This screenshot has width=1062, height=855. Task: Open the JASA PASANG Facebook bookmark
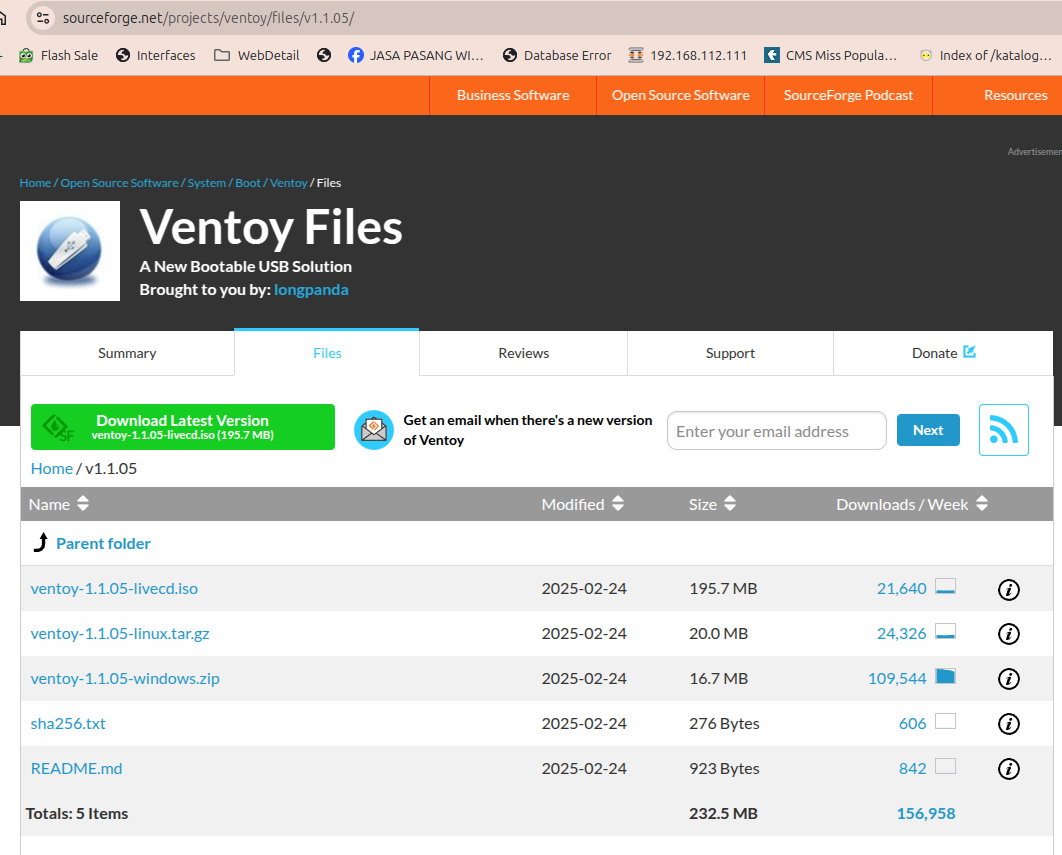[x=416, y=55]
